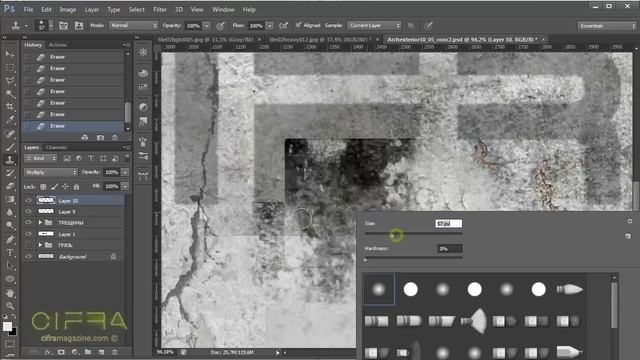Select the Clone Stamp tool in the toolbox
Viewport: 640px width, 360px height.
click(10, 160)
